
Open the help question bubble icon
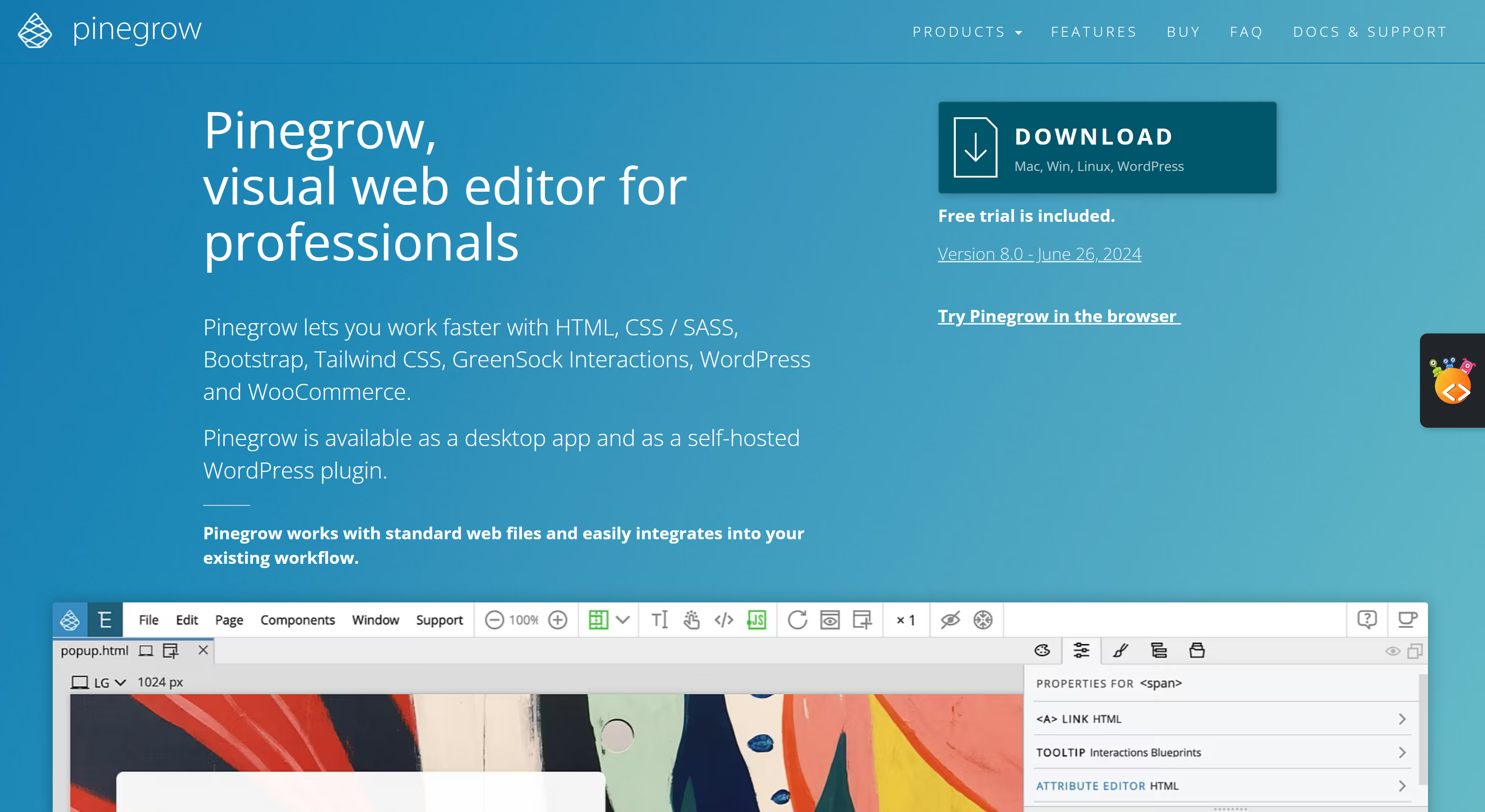(1367, 620)
